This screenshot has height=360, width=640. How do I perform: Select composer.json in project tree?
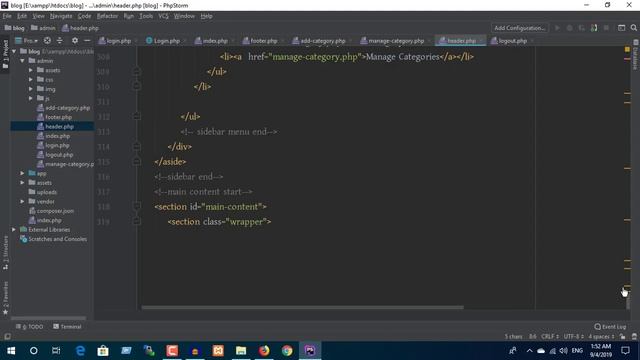[51, 211]
